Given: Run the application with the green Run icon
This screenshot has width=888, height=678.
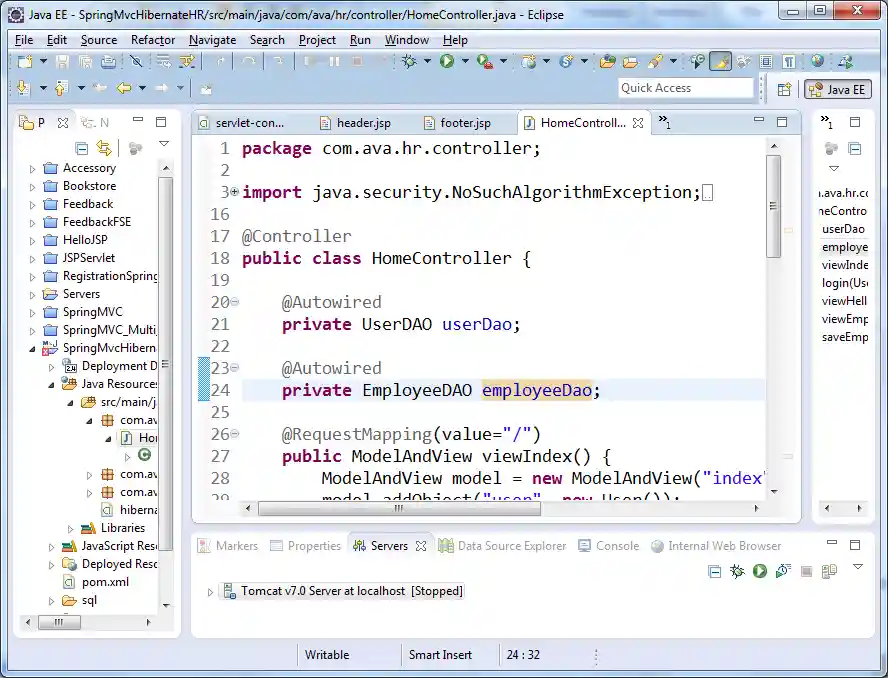Looking at the screenshot, I should click(x=447, y=62).
